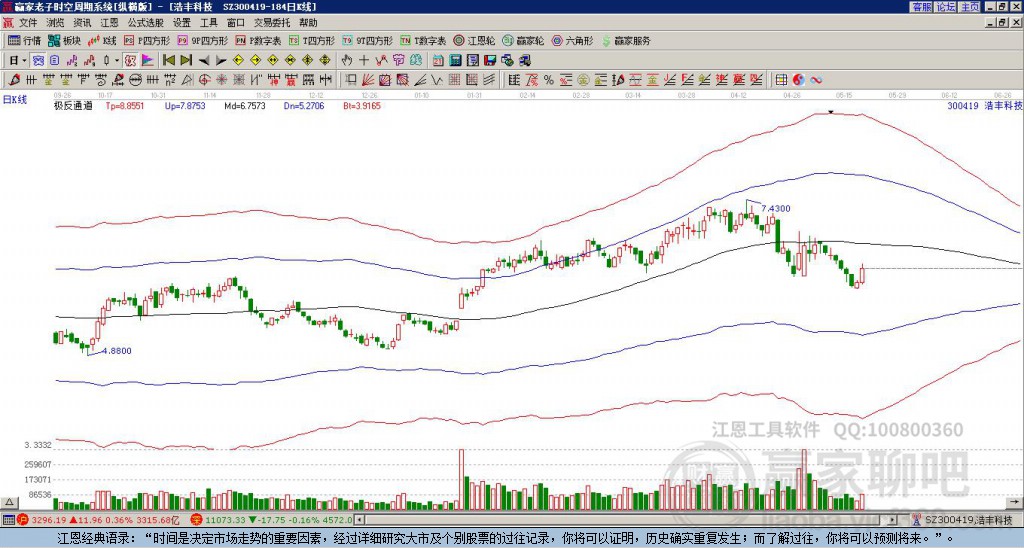Viewport: 1024px width, 548px height.
Task: Click the colored grid table icon
Action: coord(782,80)
